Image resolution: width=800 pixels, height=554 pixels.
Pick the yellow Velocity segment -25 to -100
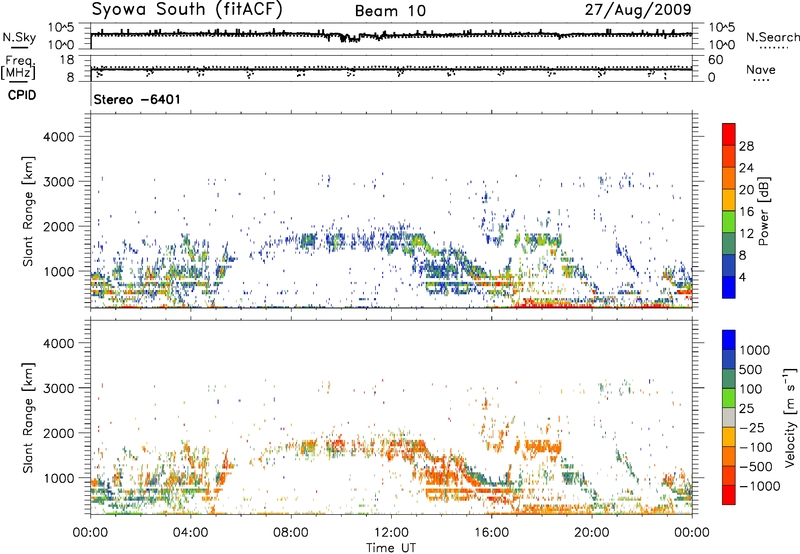729,437
